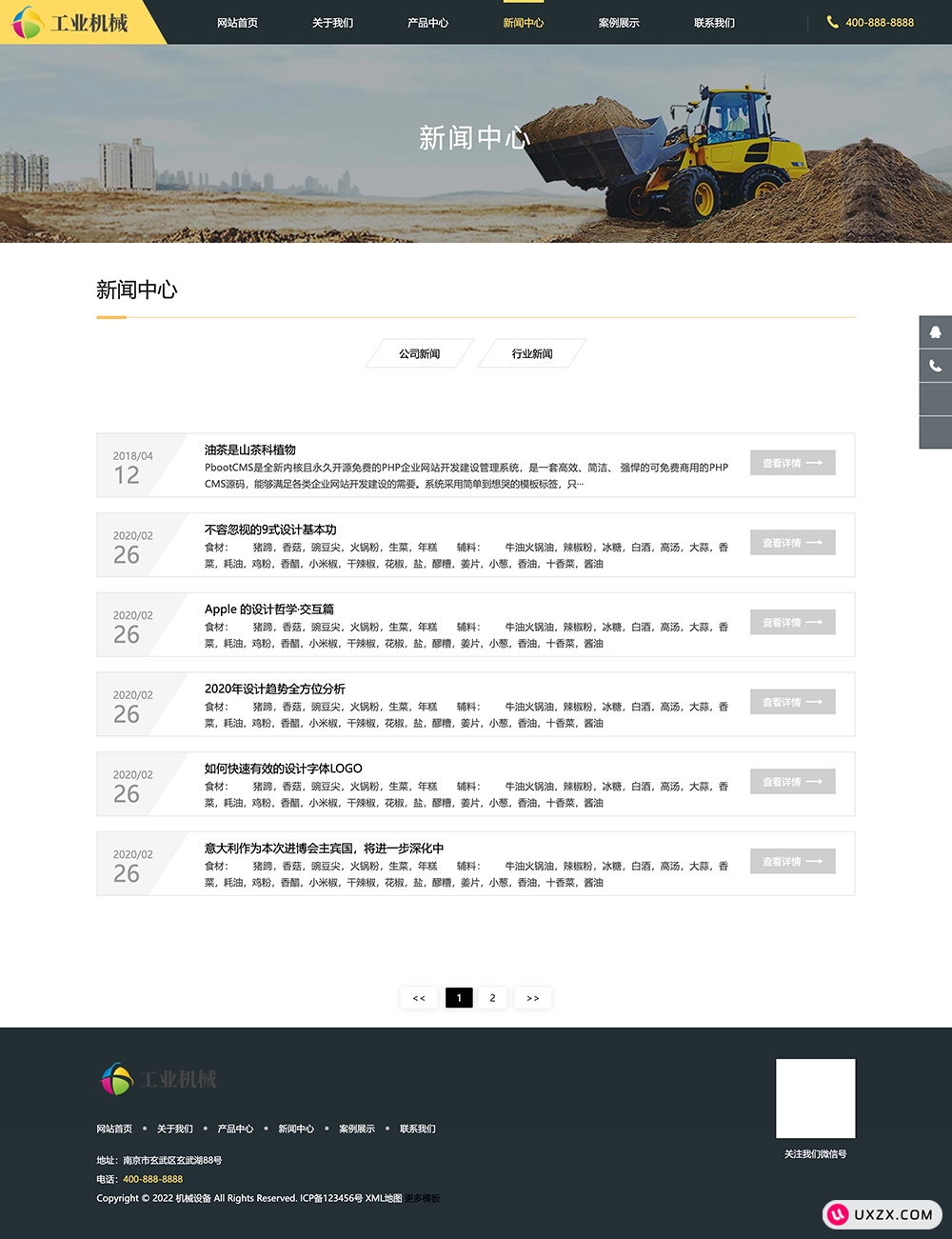Image resolution: width=952 pixels, height=1239 pixels.
Task: Switch to the 公司新闻 tab
Action: pos(419,353)
